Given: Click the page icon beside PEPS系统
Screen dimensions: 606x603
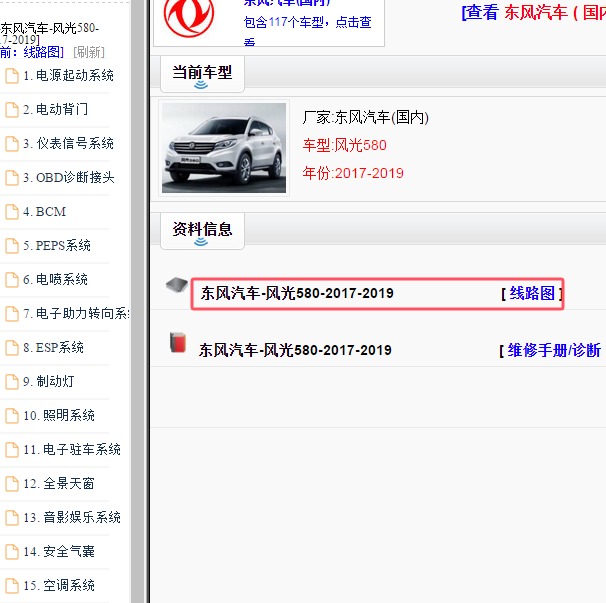Looking at the screenshot, I should click(12, 245).
